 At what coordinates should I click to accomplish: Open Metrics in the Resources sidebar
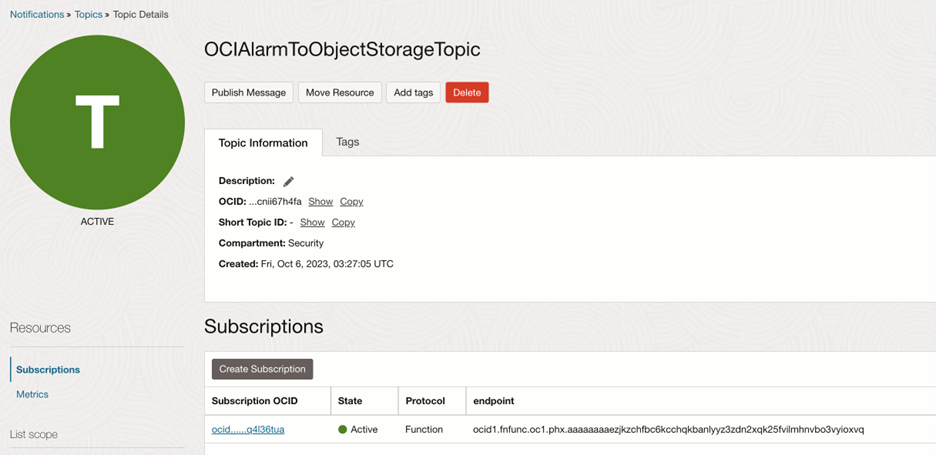pyautogui.click(x=32, y=395)
